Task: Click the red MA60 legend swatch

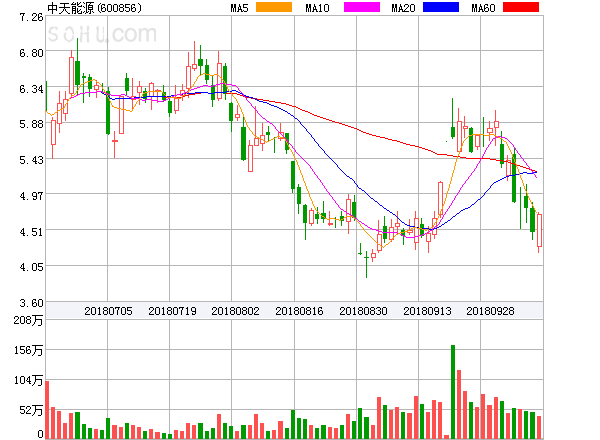Action: click(x=521, y=7)
